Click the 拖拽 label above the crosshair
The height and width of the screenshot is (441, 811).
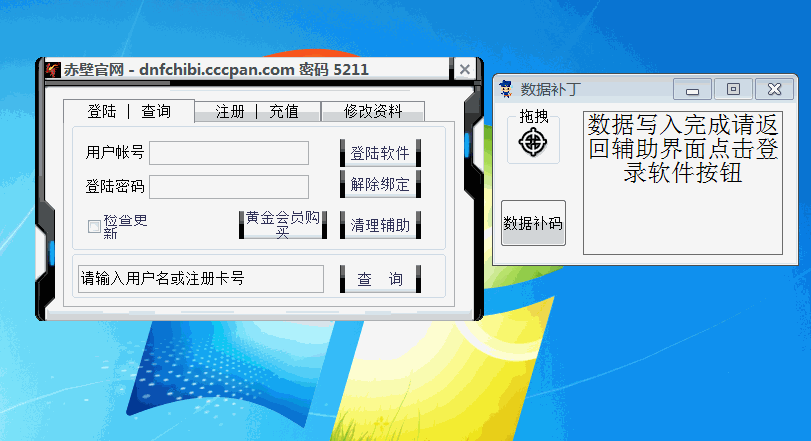534,116
